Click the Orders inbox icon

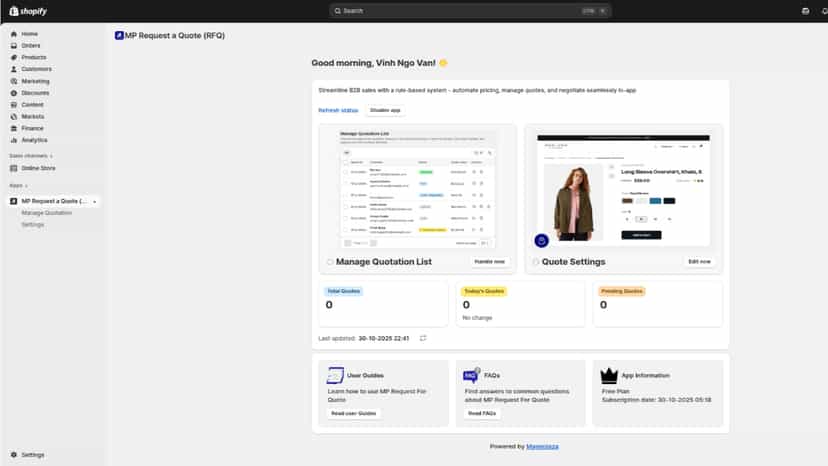tap(14, 45)
